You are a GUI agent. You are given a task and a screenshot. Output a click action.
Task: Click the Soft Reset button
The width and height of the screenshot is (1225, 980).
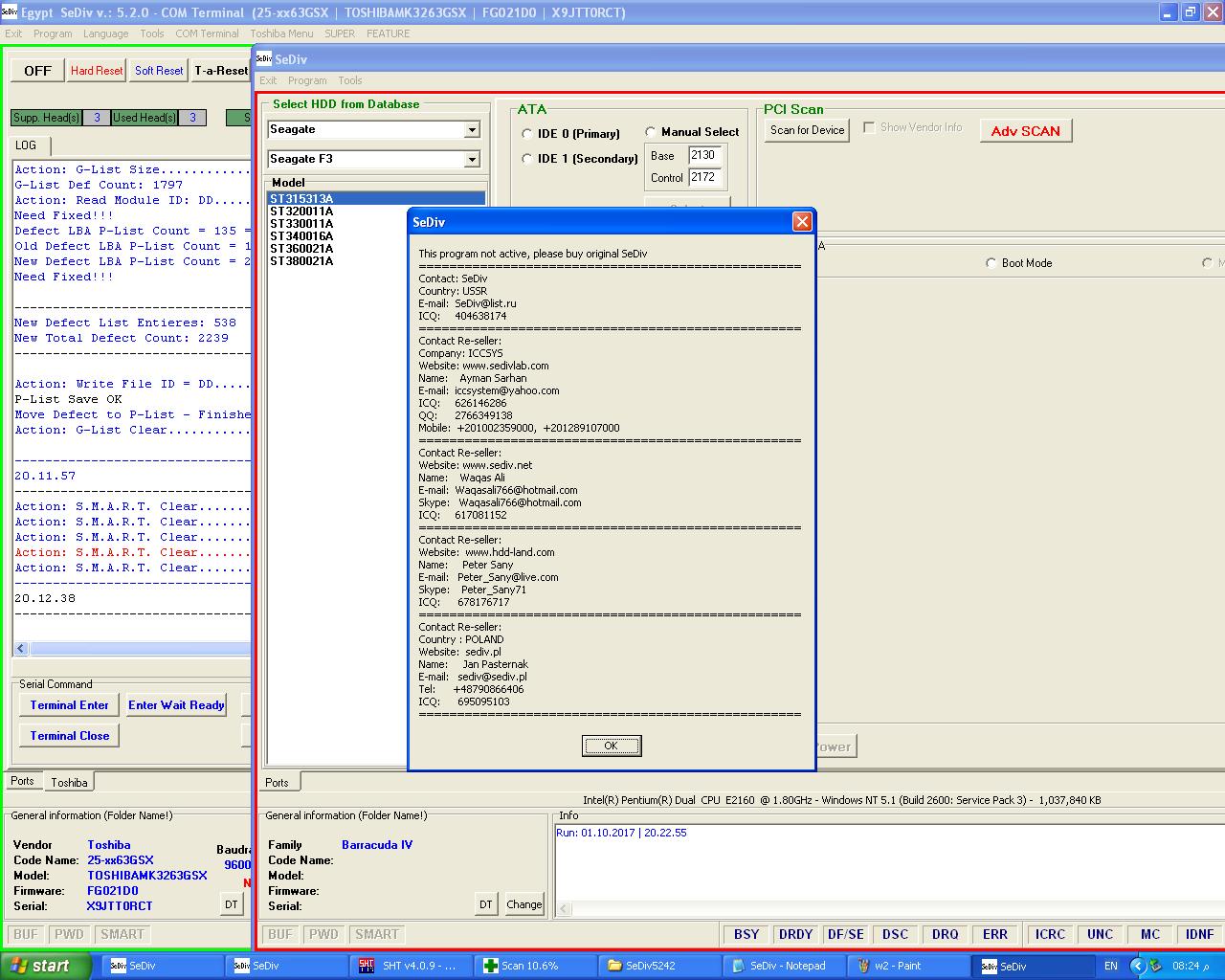[x=159, y=71]
